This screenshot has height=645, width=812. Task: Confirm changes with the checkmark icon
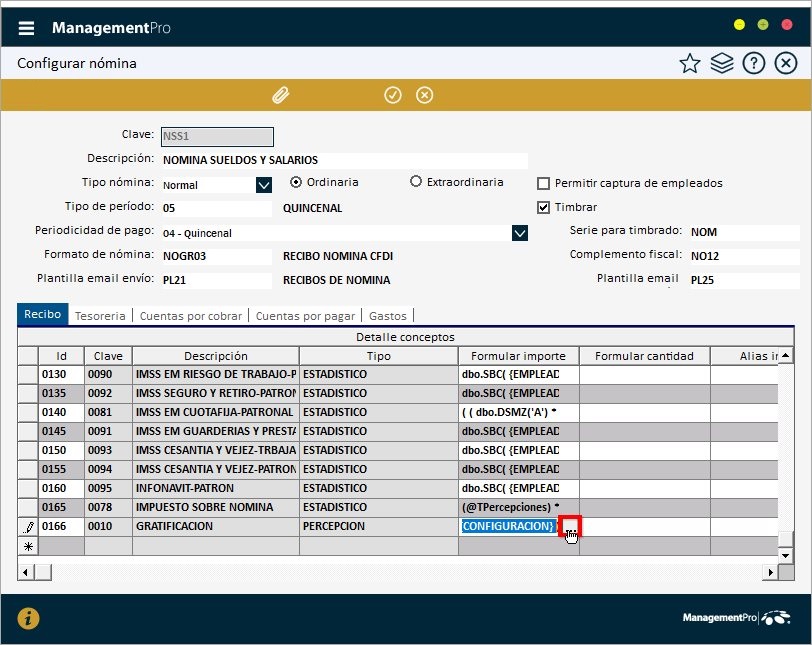(x=393, y=95)
